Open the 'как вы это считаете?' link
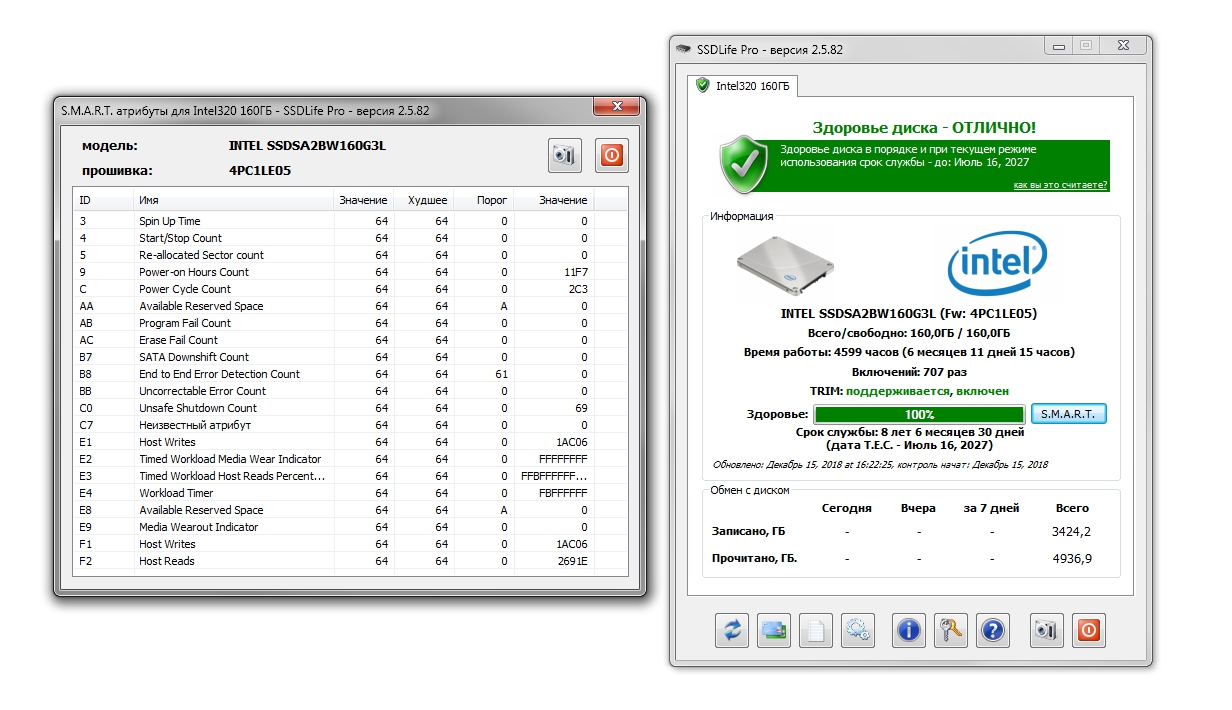 [1060, 185]
